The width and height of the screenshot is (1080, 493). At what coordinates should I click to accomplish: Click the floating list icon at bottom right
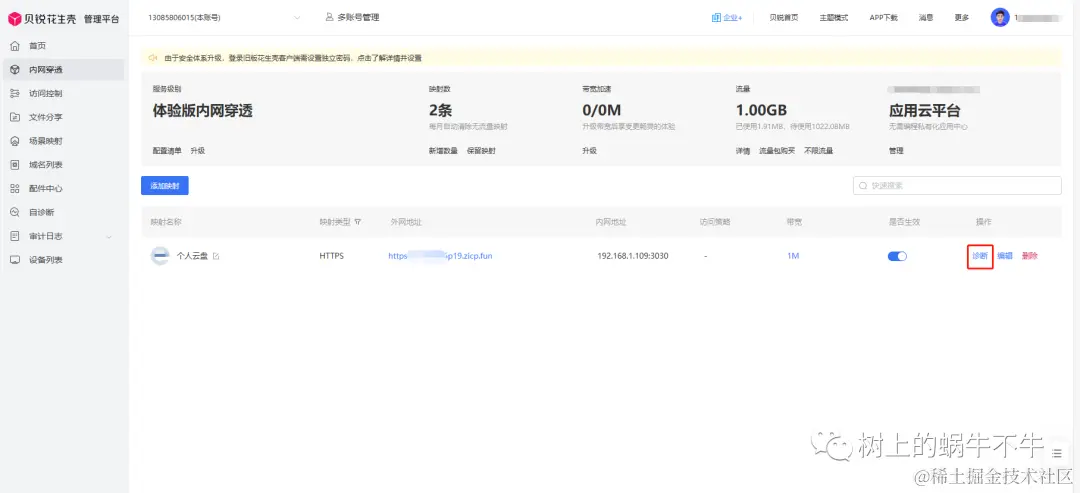pos(1057,452)
